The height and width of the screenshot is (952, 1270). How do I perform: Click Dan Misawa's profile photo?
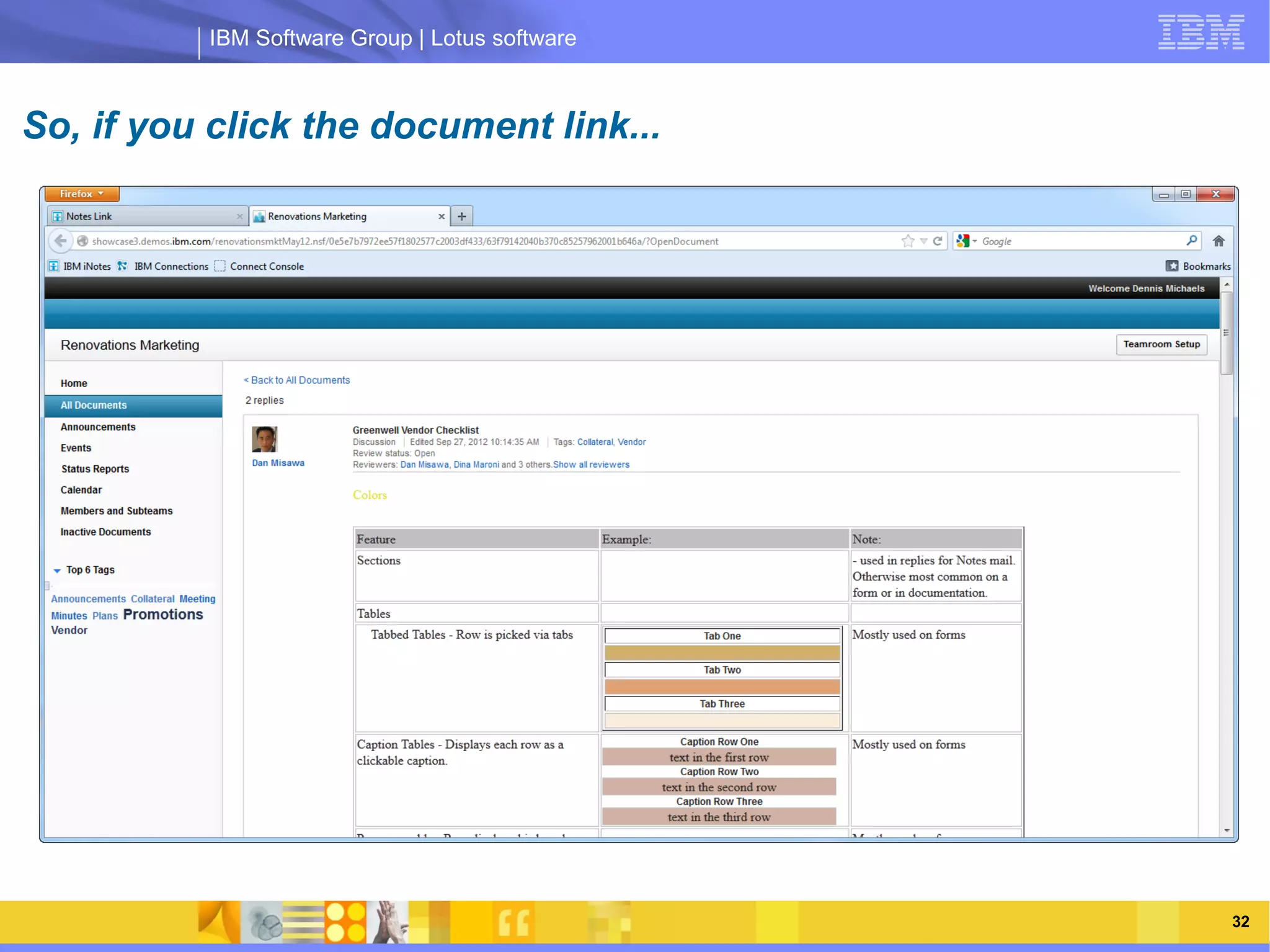(265, 439)
